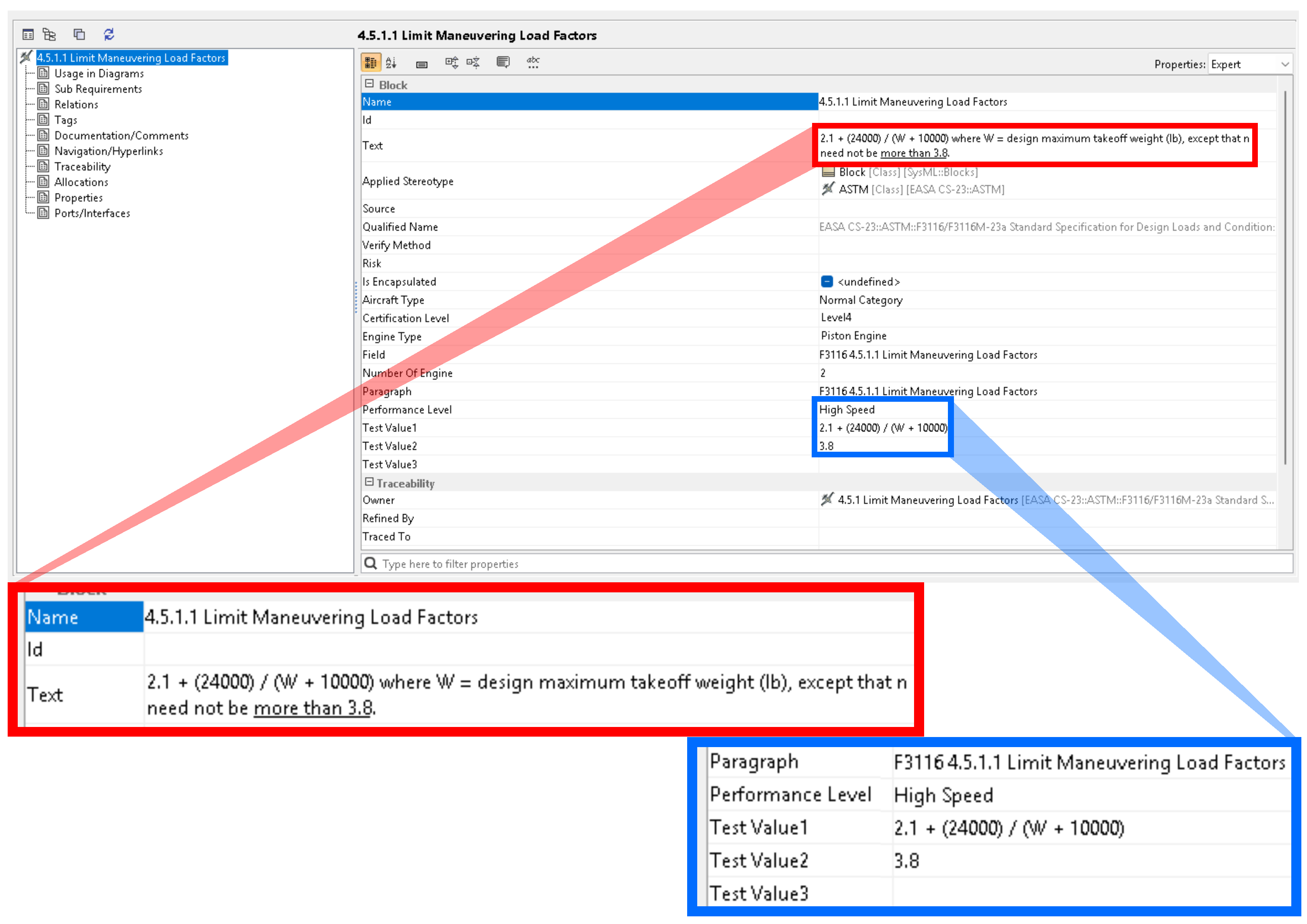Click the blue refresh arrows icon

click(109, 34)
